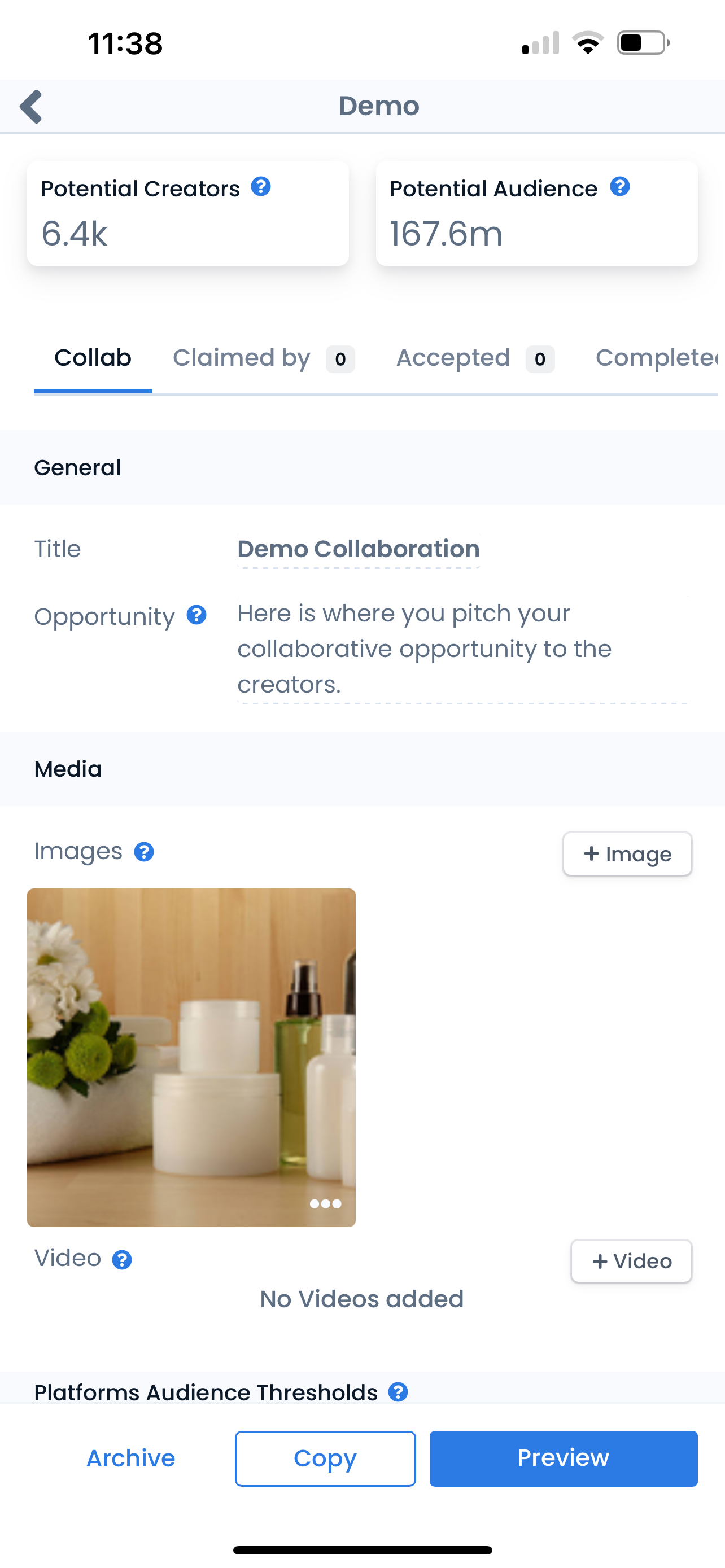
Task: Open Platforms Audience Thresholds help icon
Action: (398, 1391)
